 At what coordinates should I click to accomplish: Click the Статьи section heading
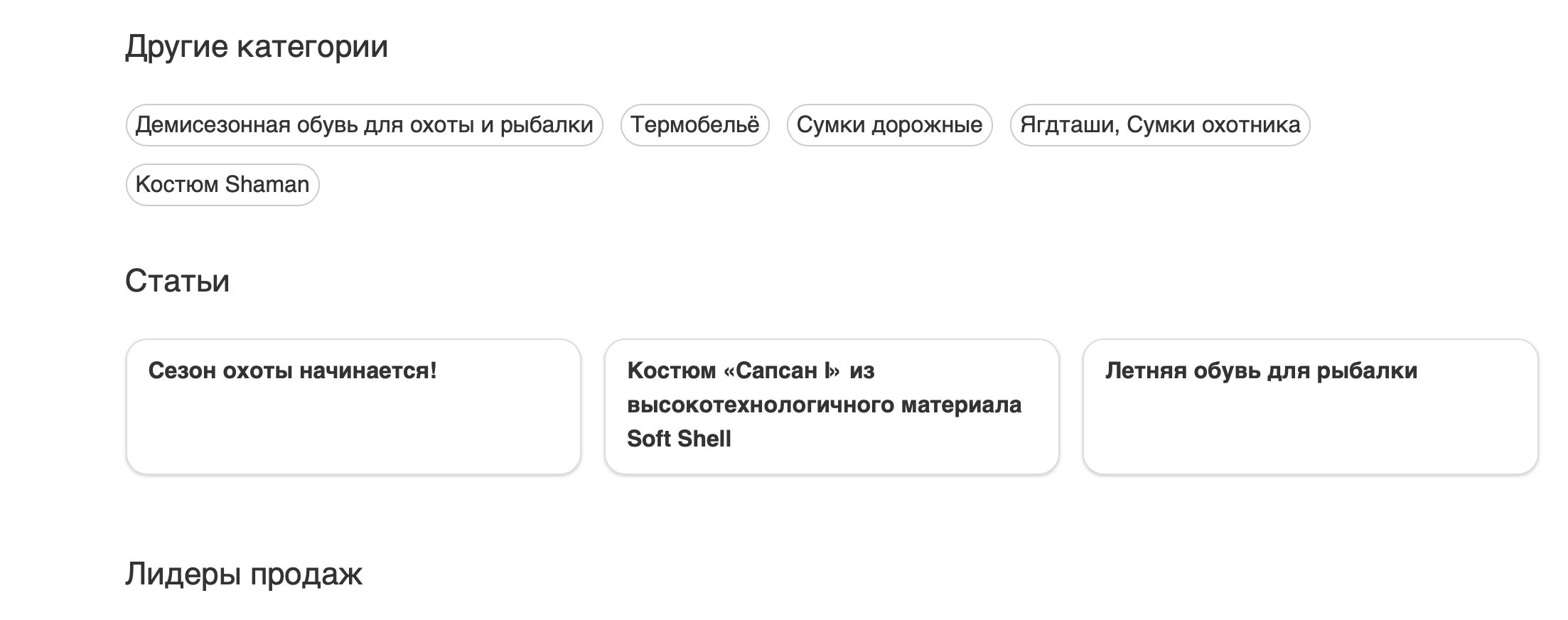click(x=177, y=281)
